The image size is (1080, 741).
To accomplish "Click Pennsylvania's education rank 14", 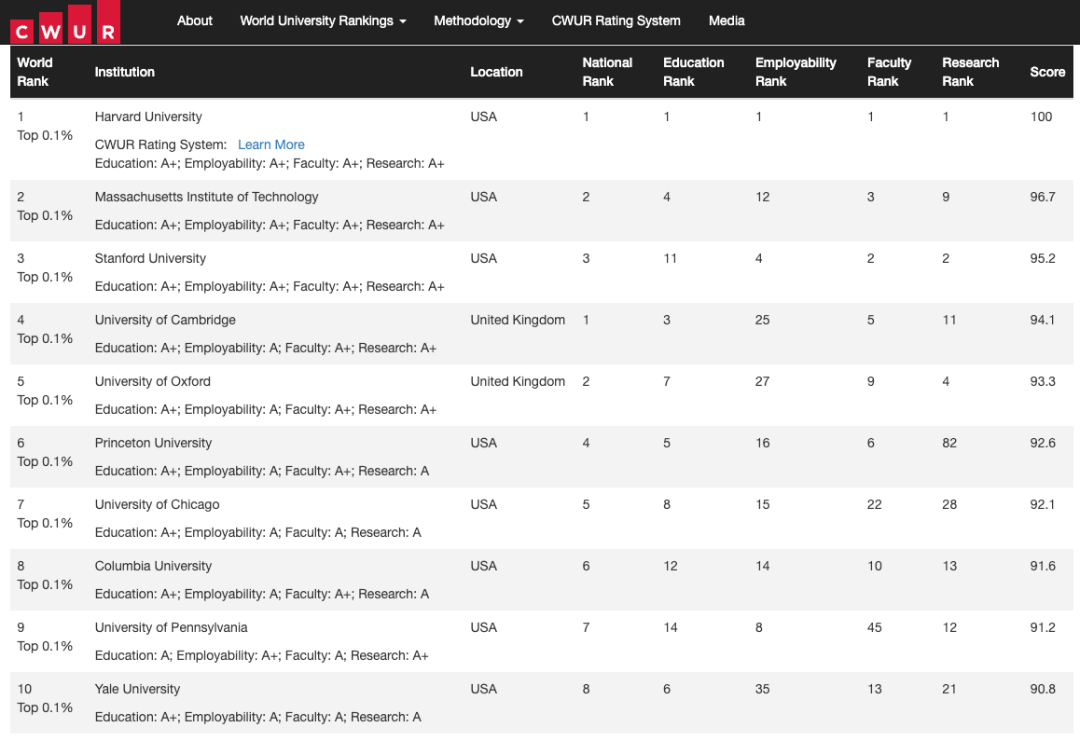I will click(670, 627).
